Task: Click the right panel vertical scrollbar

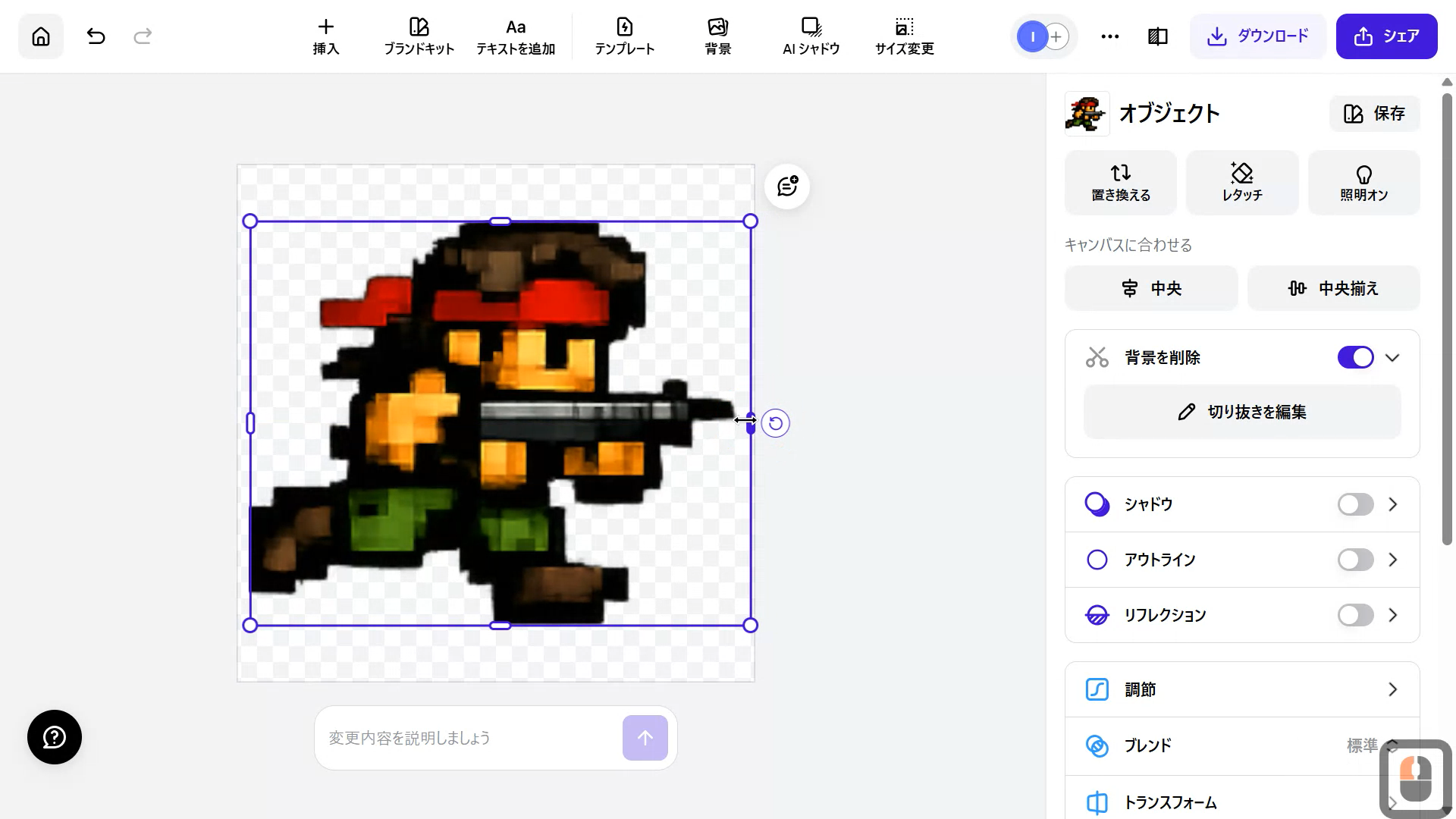Action: 1447,318
